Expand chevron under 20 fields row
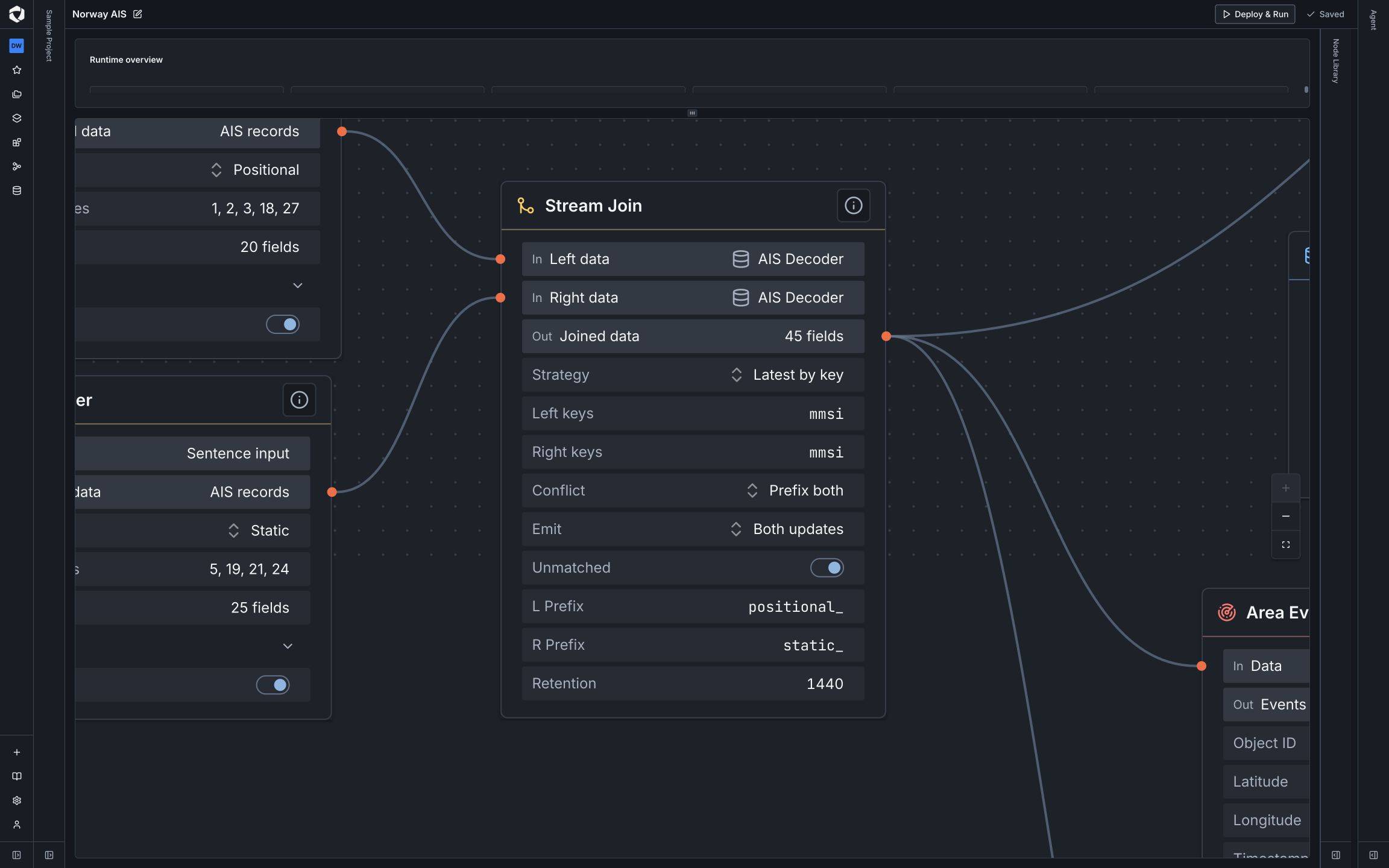 [298, 286]
